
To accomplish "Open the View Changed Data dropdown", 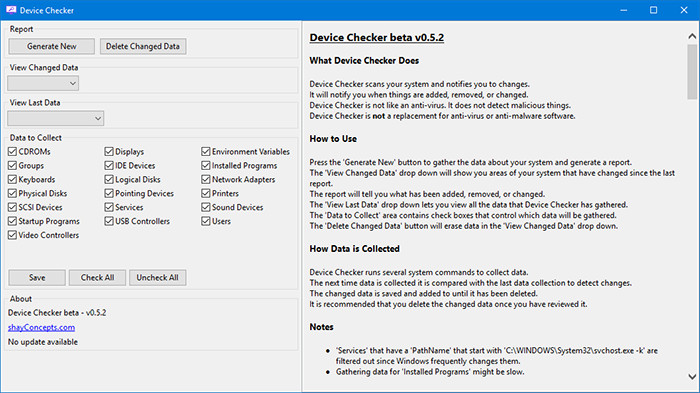I will click(x=43, y=84).
